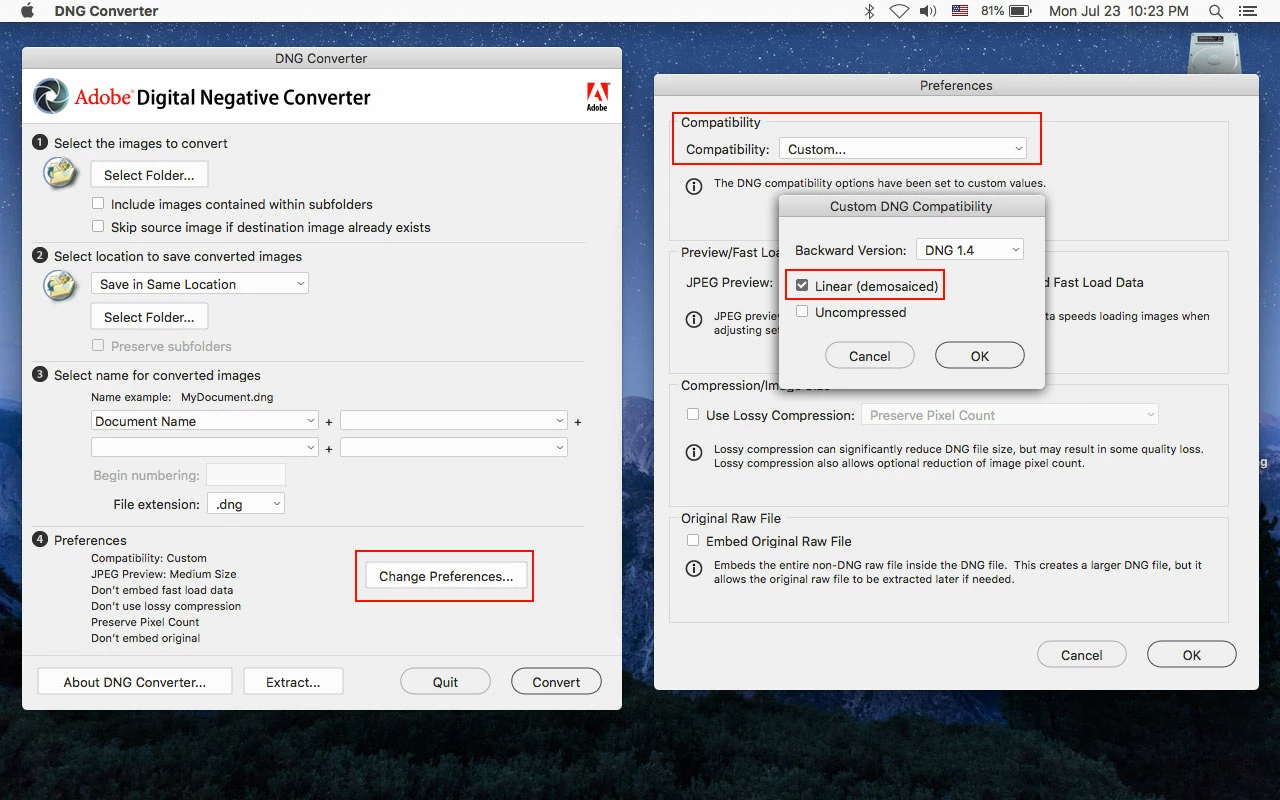The height and width of the screenshot is (800, 1280).
Task: Click Change Preferences button
Action: pos(446,576)
